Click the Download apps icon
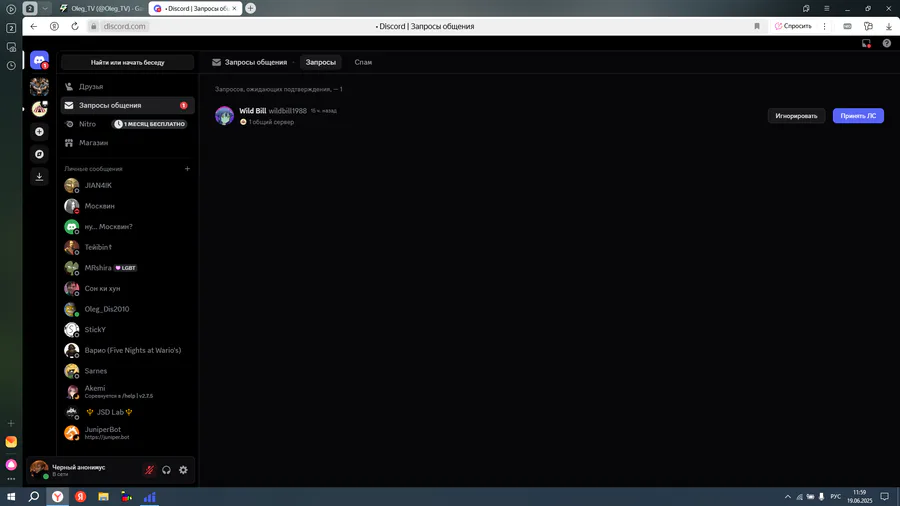Viewport: 900px width, 506px height. [x=39, y=177]
